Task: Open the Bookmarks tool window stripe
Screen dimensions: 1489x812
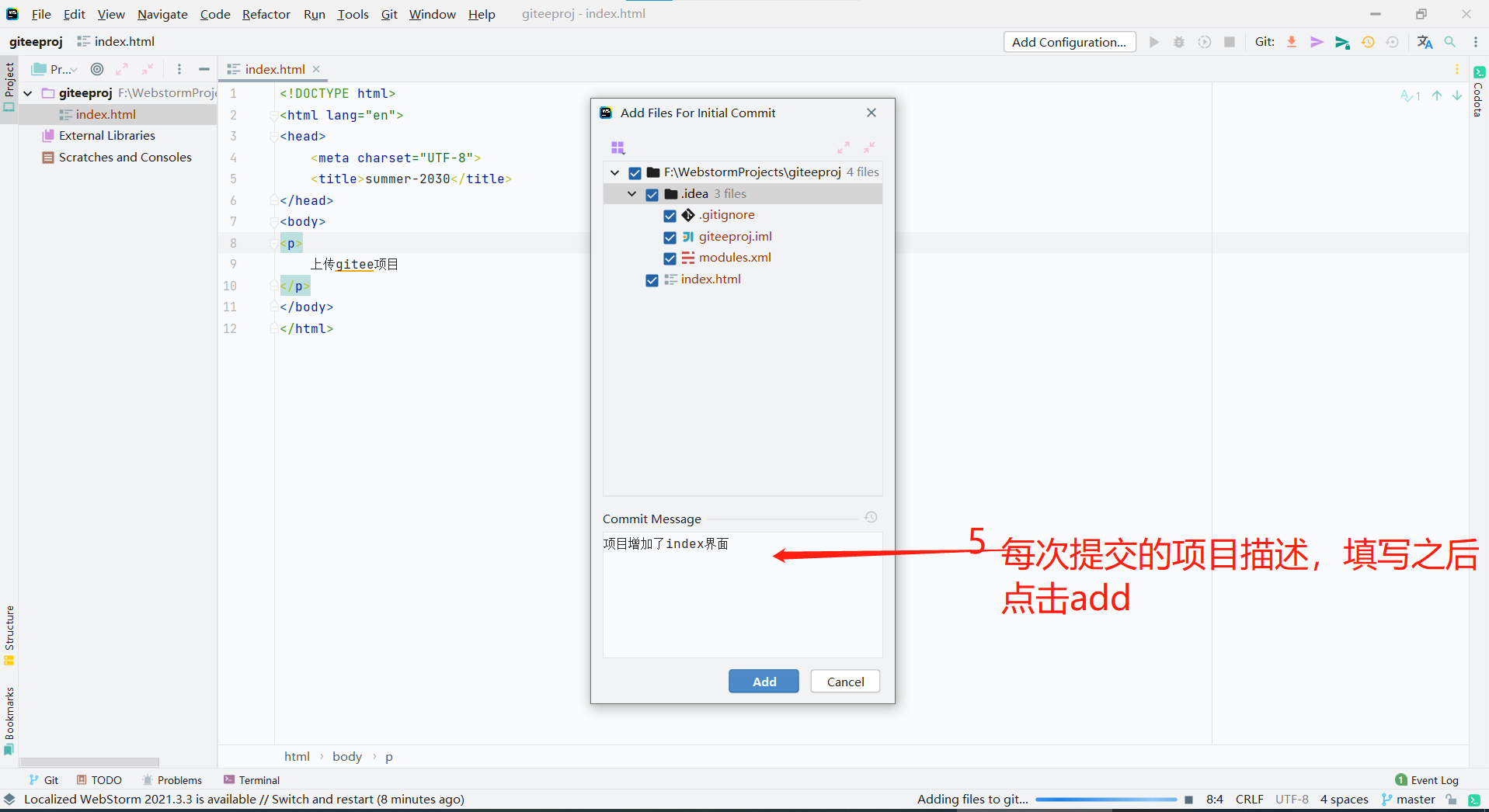Action: pyautogui.click(x=9, y=720)
